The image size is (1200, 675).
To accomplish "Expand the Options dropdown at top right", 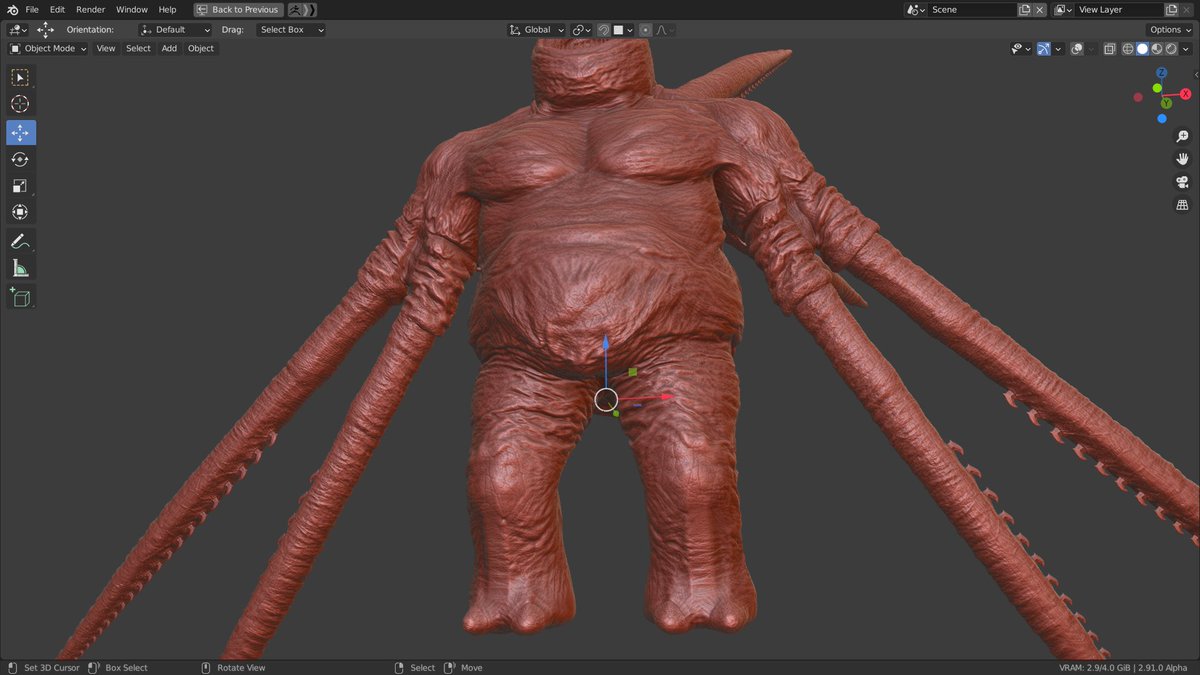I will (x=1167, y=29).
